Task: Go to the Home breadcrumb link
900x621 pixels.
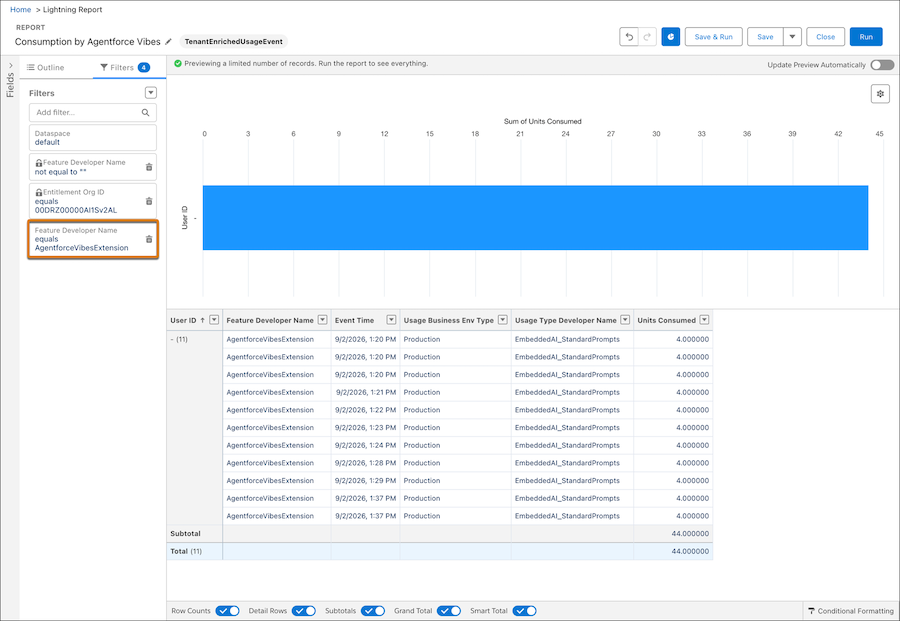Action: coord(21,10)
